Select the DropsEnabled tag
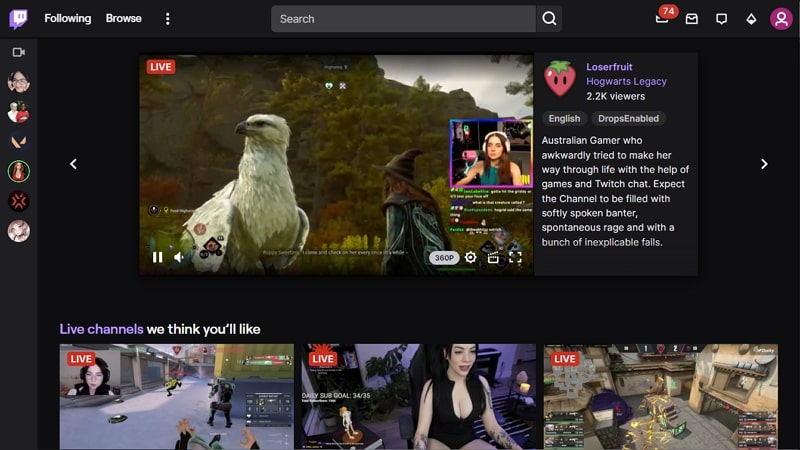The image size is (800, 450). pos(628,118)
